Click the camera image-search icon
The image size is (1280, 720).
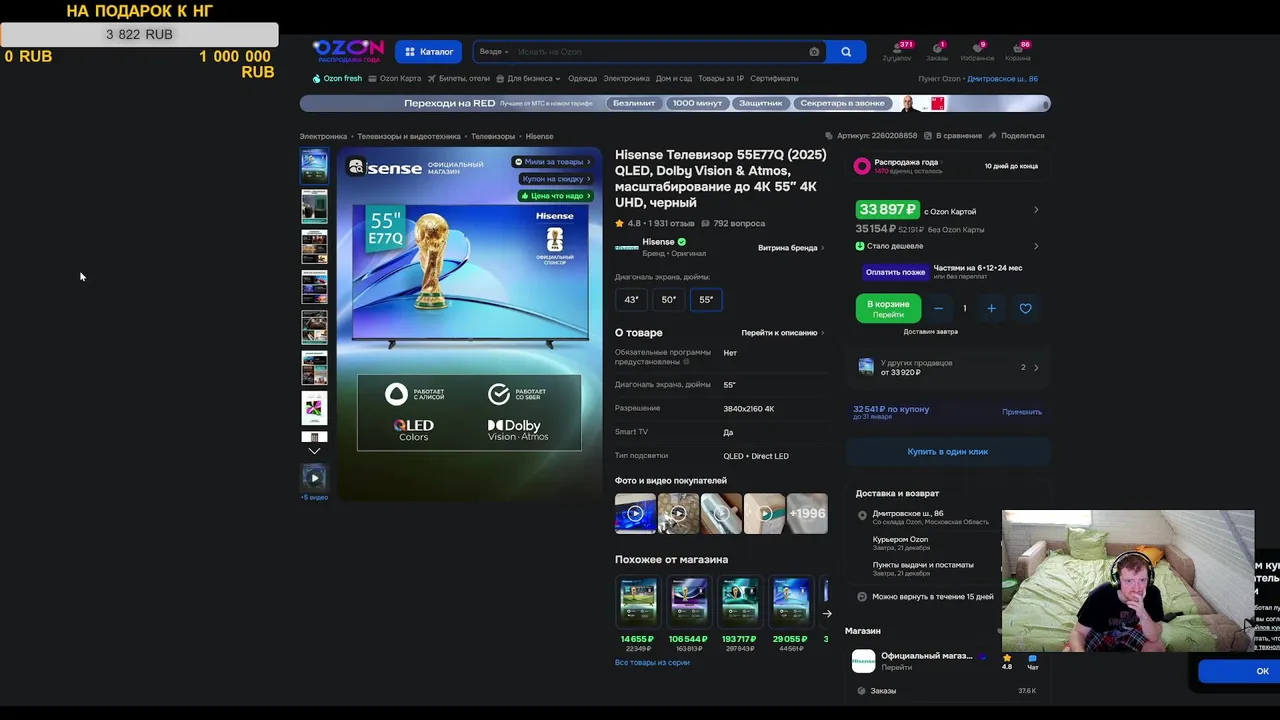click(814, 52)
